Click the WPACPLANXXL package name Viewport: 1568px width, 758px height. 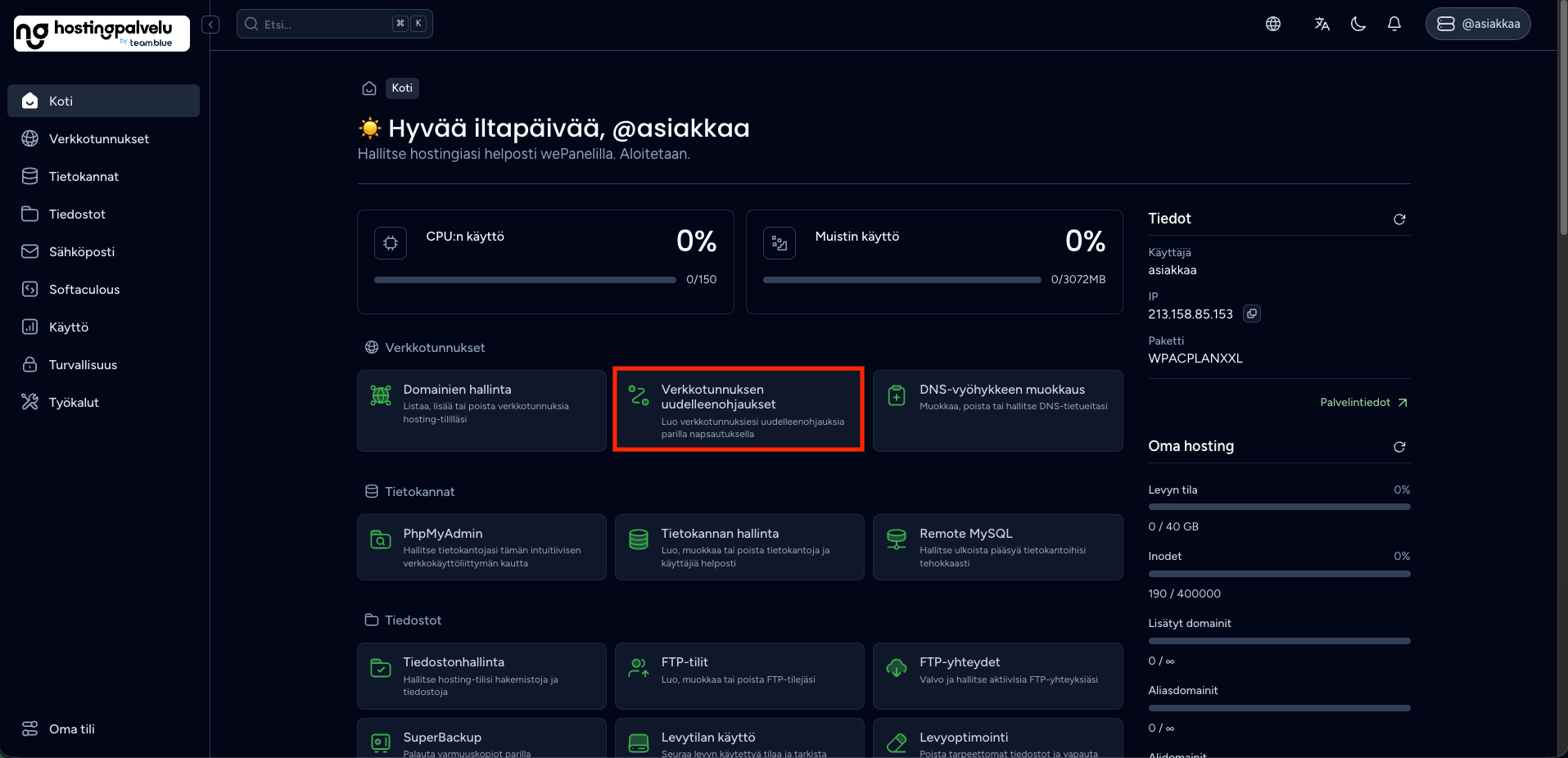coord(1195,359)
